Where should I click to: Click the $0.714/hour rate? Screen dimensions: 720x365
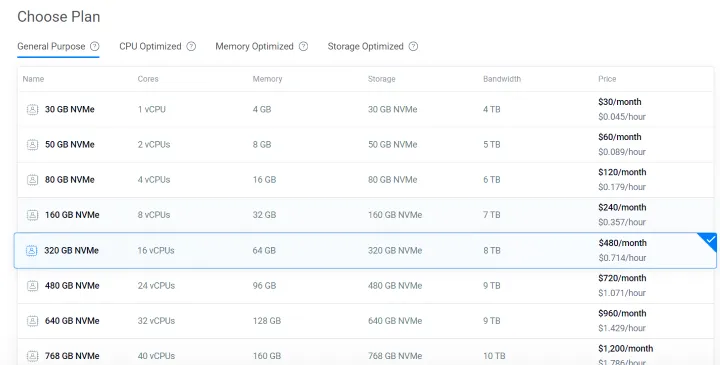622,258
